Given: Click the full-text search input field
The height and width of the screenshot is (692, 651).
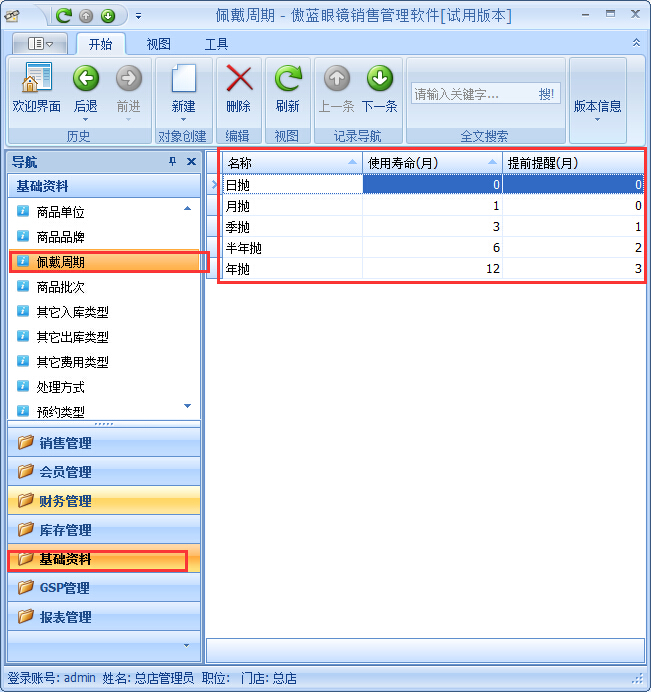Looking at the screenshot, I should (x=470, y=94).
